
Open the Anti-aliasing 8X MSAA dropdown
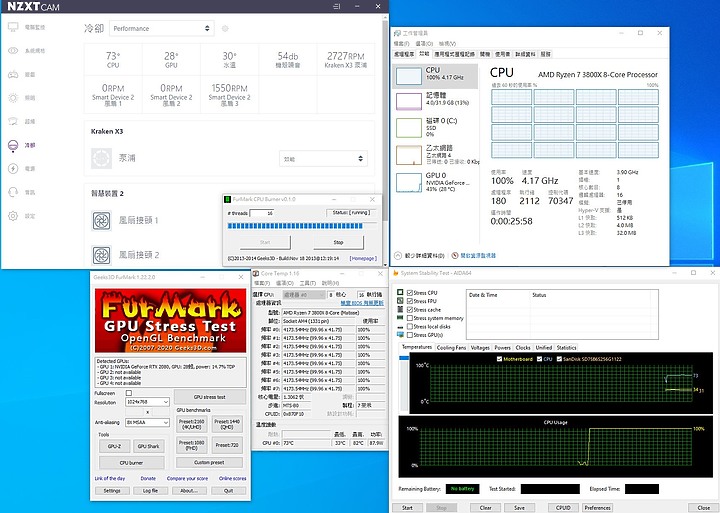(147, 423)
